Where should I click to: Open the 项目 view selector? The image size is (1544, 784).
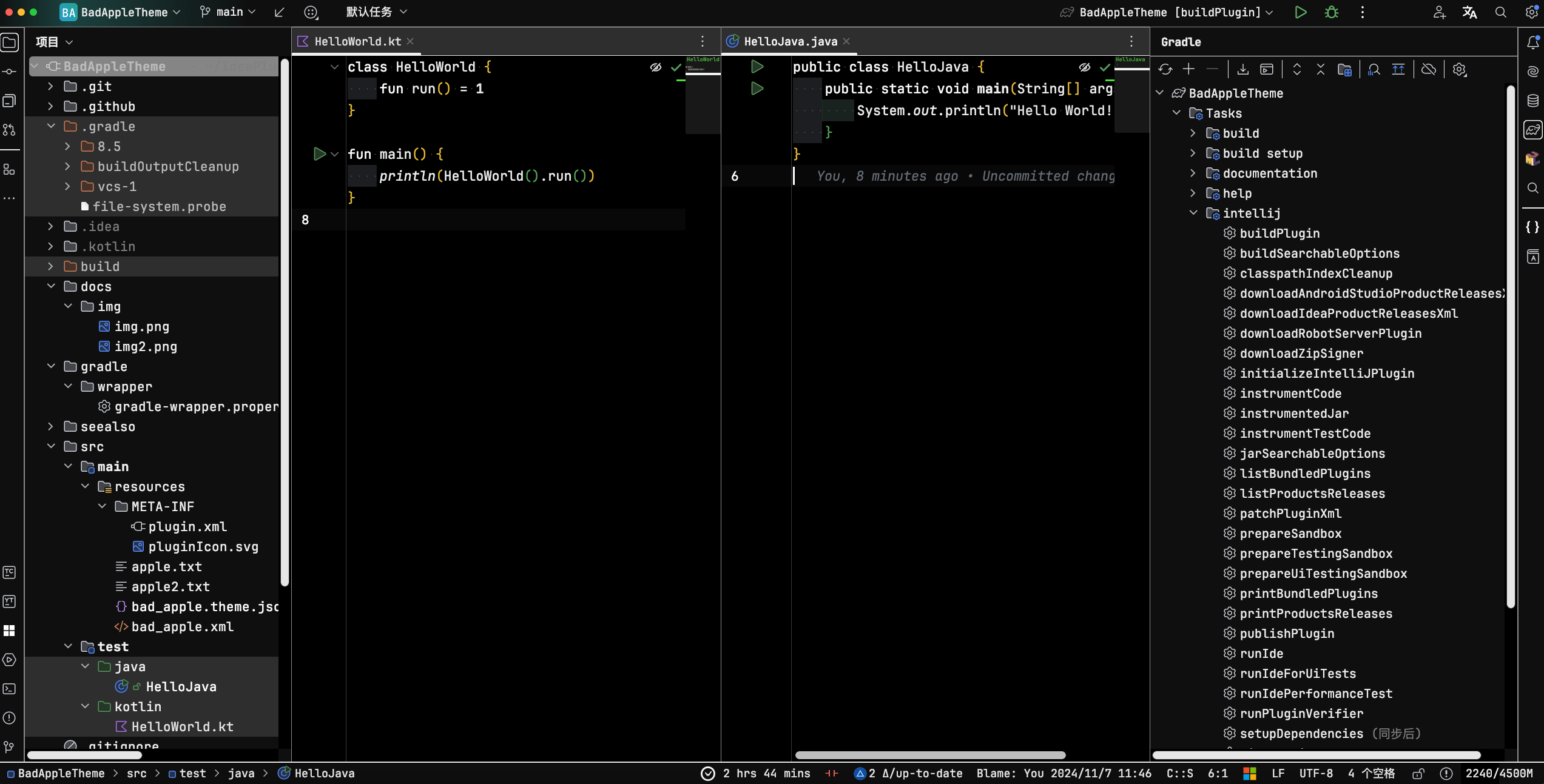(54, 42)
